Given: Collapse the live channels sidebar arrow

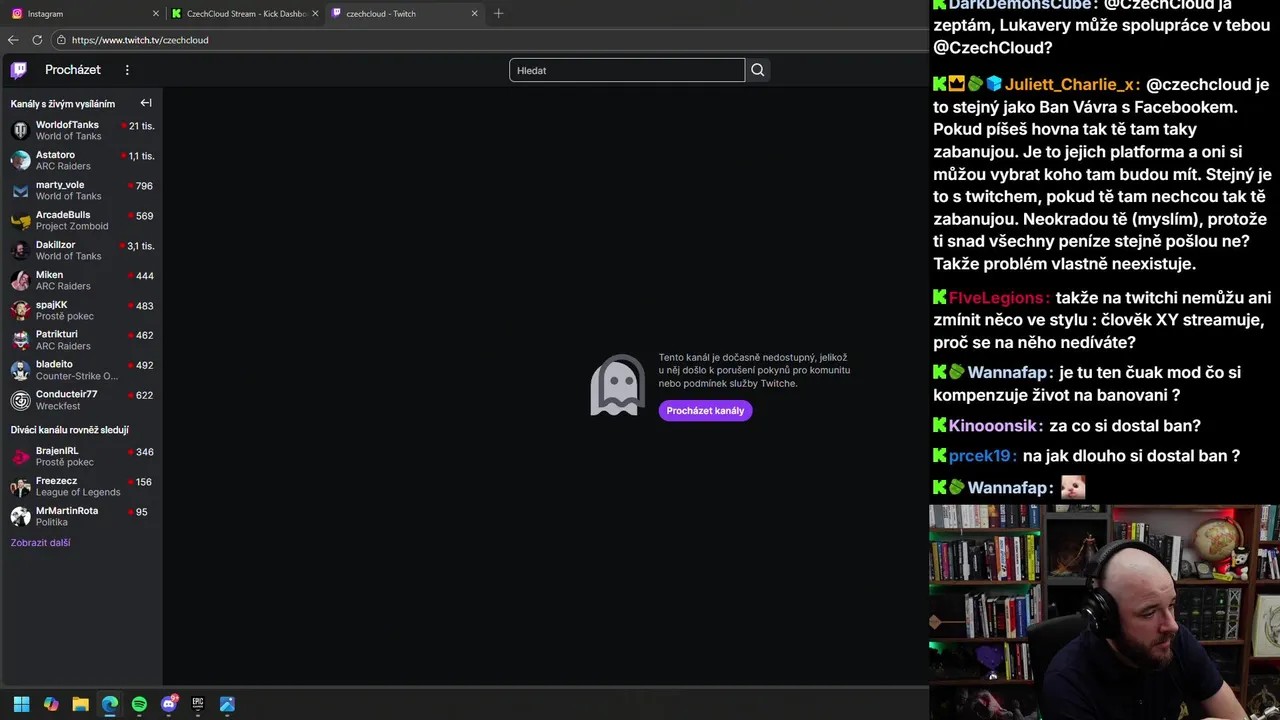Looking at the screenshot, I should pyautogui.click(x=146, y=103).
